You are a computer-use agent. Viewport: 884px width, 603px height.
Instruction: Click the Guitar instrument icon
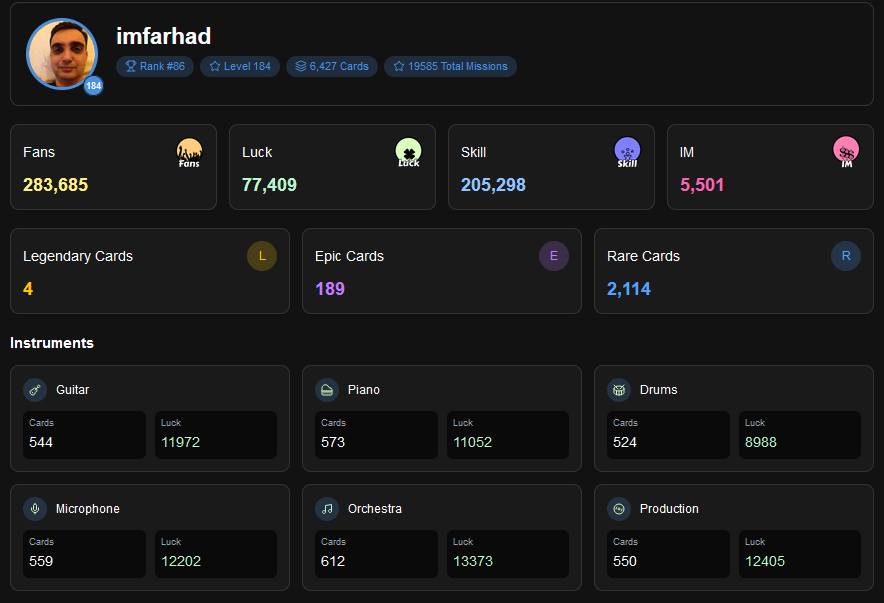coord(35,390)
